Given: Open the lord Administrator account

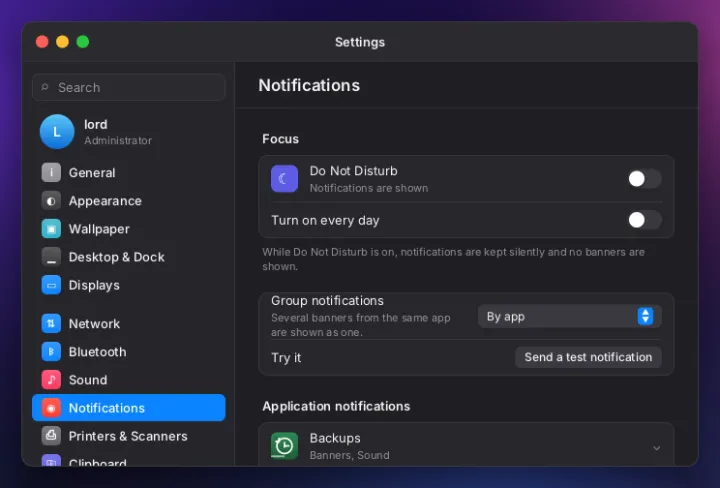Looking at the screenshot, I should [129, 132].
